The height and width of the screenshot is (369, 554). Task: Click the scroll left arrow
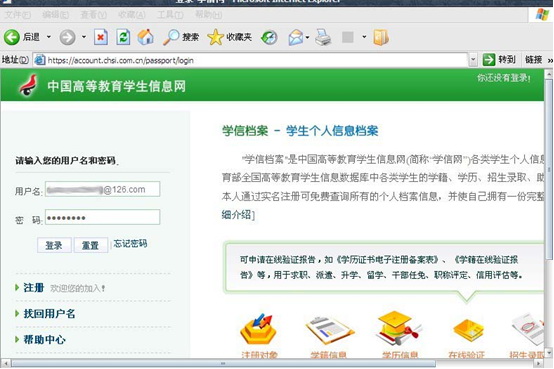click(x=5, y=363)
